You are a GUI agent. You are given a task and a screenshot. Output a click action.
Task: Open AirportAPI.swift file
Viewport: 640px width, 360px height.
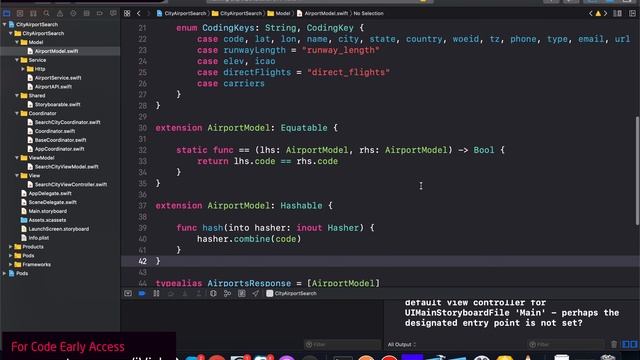coord(53,87)
